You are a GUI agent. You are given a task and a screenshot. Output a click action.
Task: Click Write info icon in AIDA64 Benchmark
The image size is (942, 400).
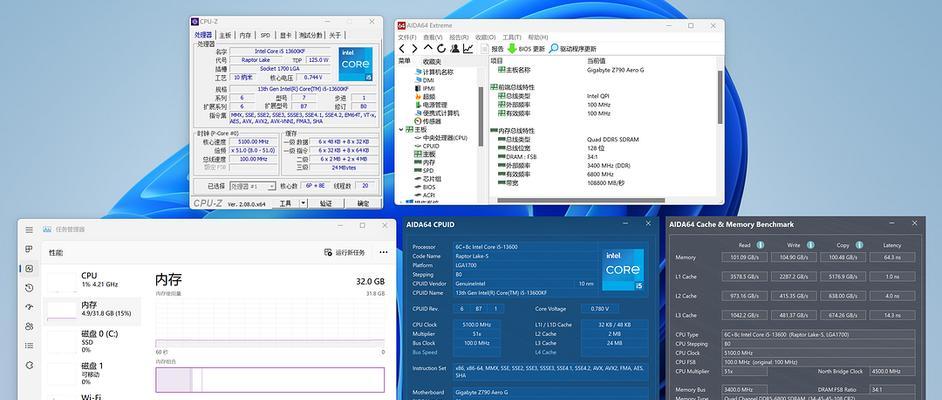pyautogui.click(x=810, y=245)
